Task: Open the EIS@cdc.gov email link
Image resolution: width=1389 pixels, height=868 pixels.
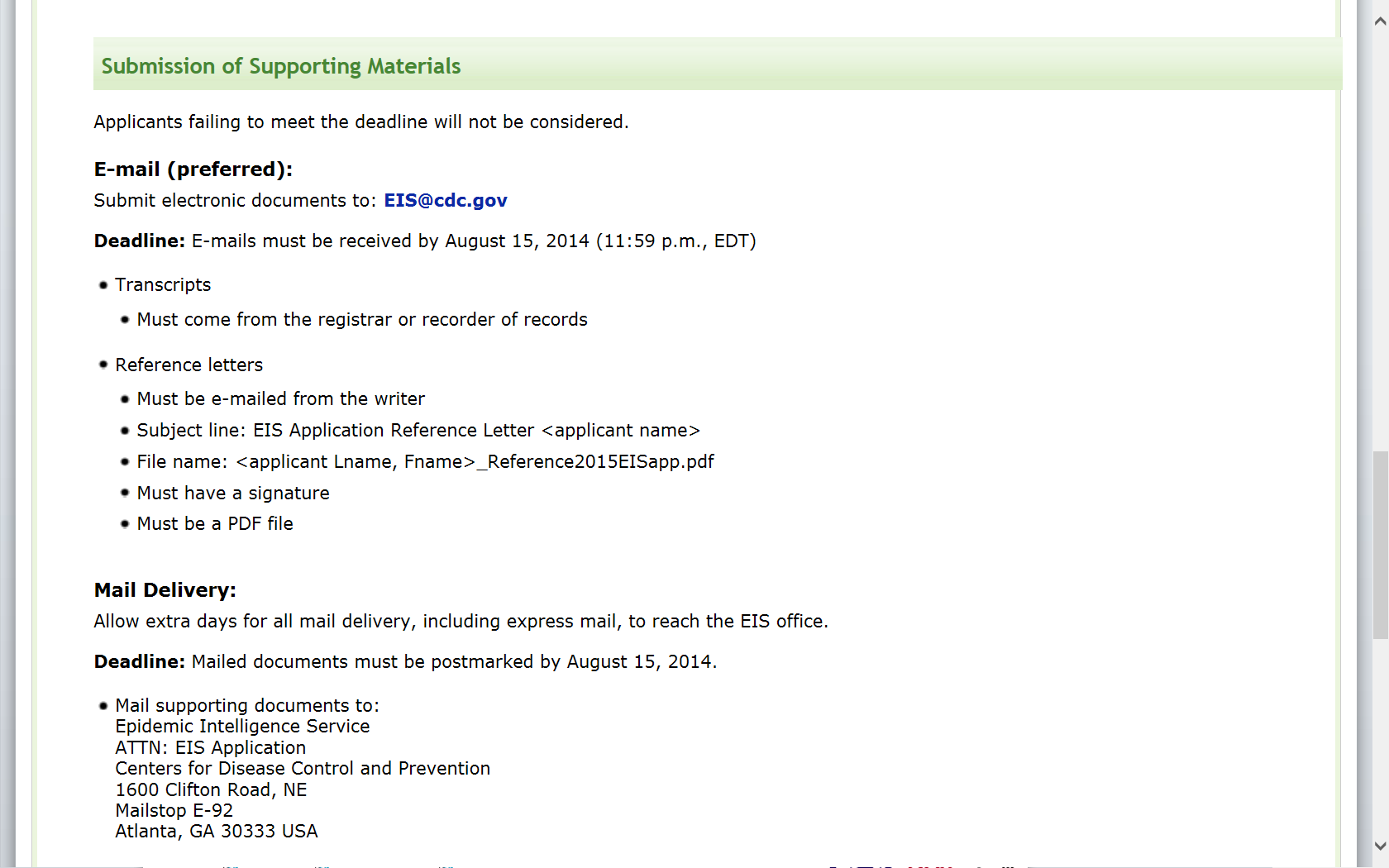Action: tap(446, 201)
